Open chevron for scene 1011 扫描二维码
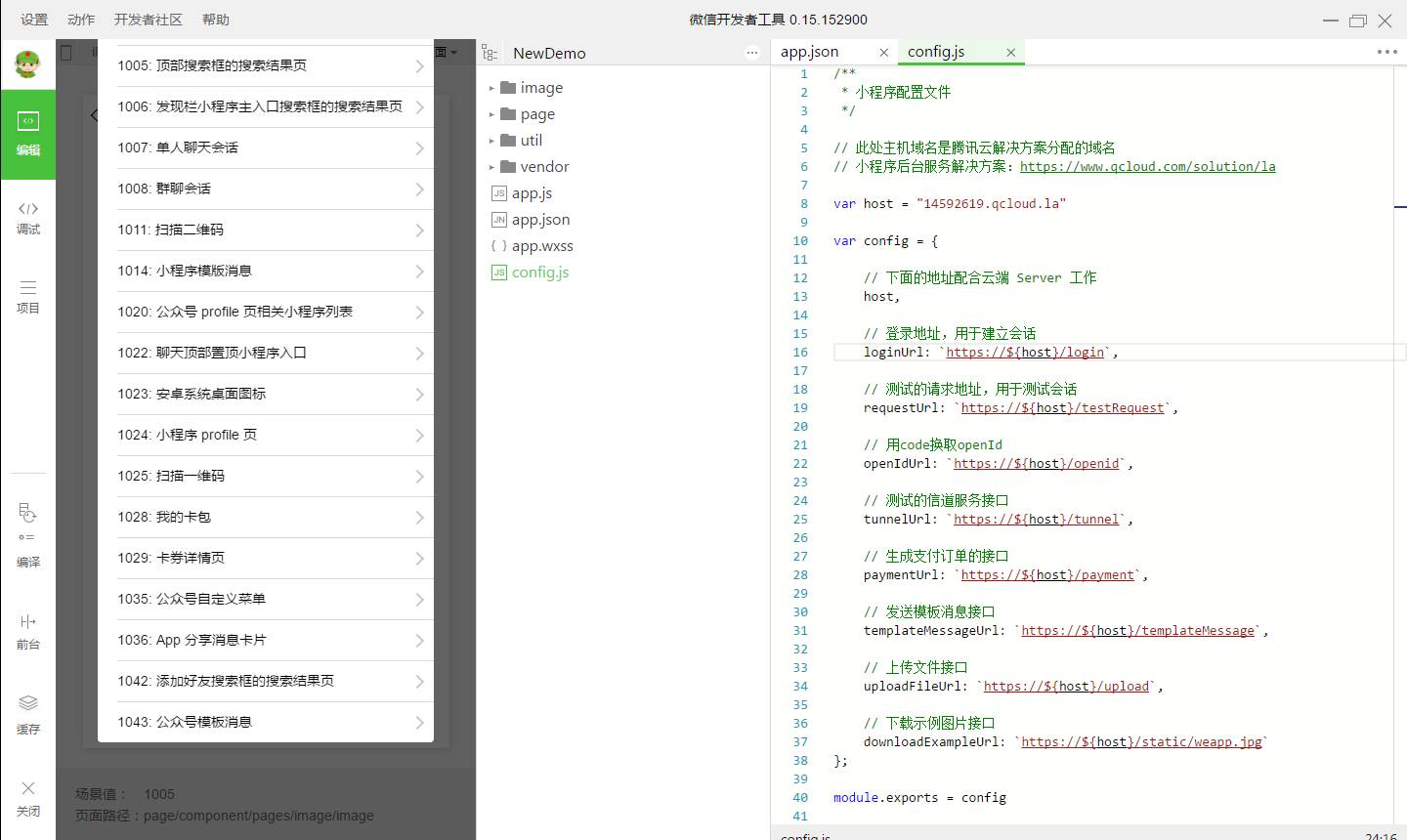The height and width of the screenshot is (840, 1407). coord(419,231)
